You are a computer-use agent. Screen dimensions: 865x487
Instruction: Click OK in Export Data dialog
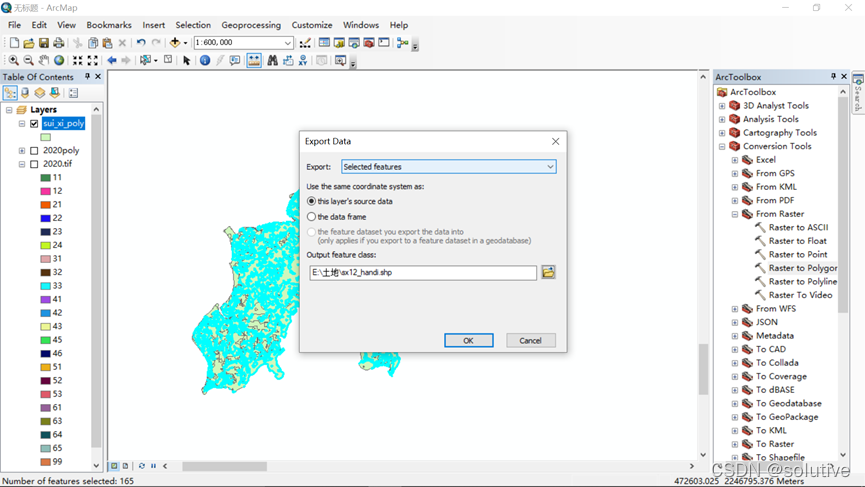coord(469,340)
